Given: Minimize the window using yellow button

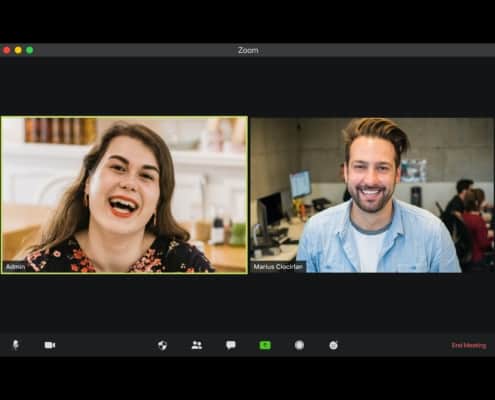Looking at the screenshot, I should (x=18, y=50).
